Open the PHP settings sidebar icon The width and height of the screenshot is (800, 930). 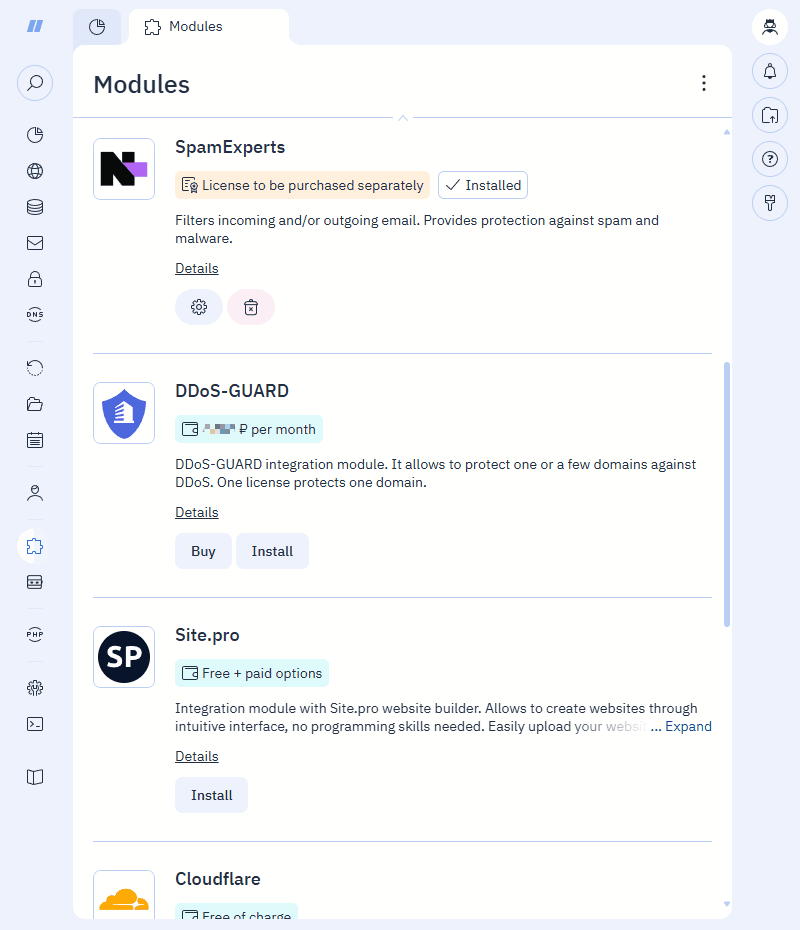[x=35, y=634]
